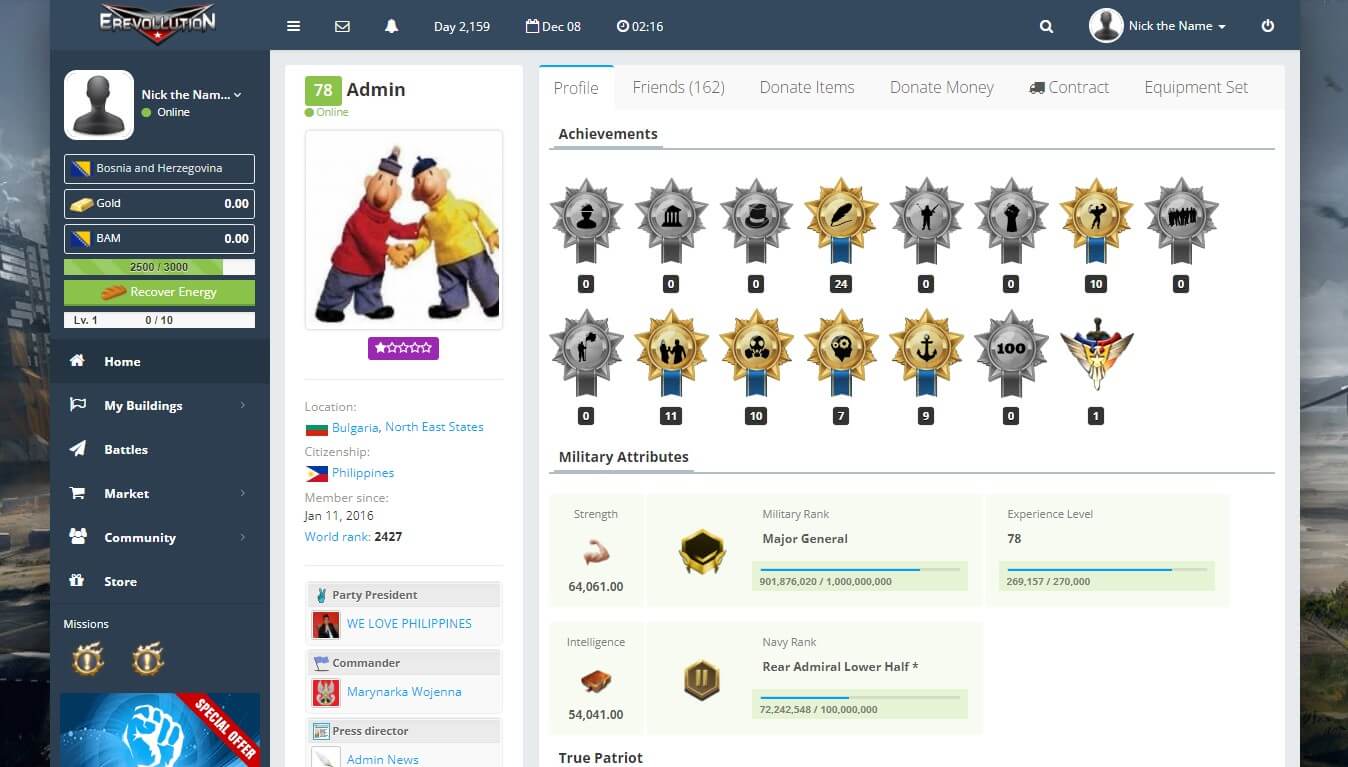This screenshot has width=1348, height=767.
Task: Open Nick the Name user dropdown
Action: (x=1158, y=26)
